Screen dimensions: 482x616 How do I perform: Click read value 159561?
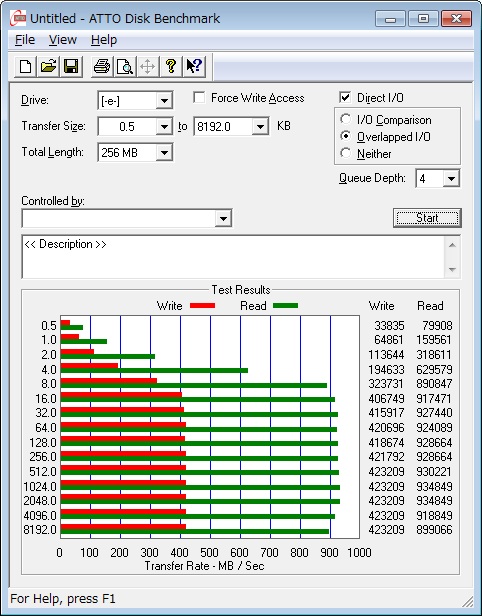click(x=434, y=340)
